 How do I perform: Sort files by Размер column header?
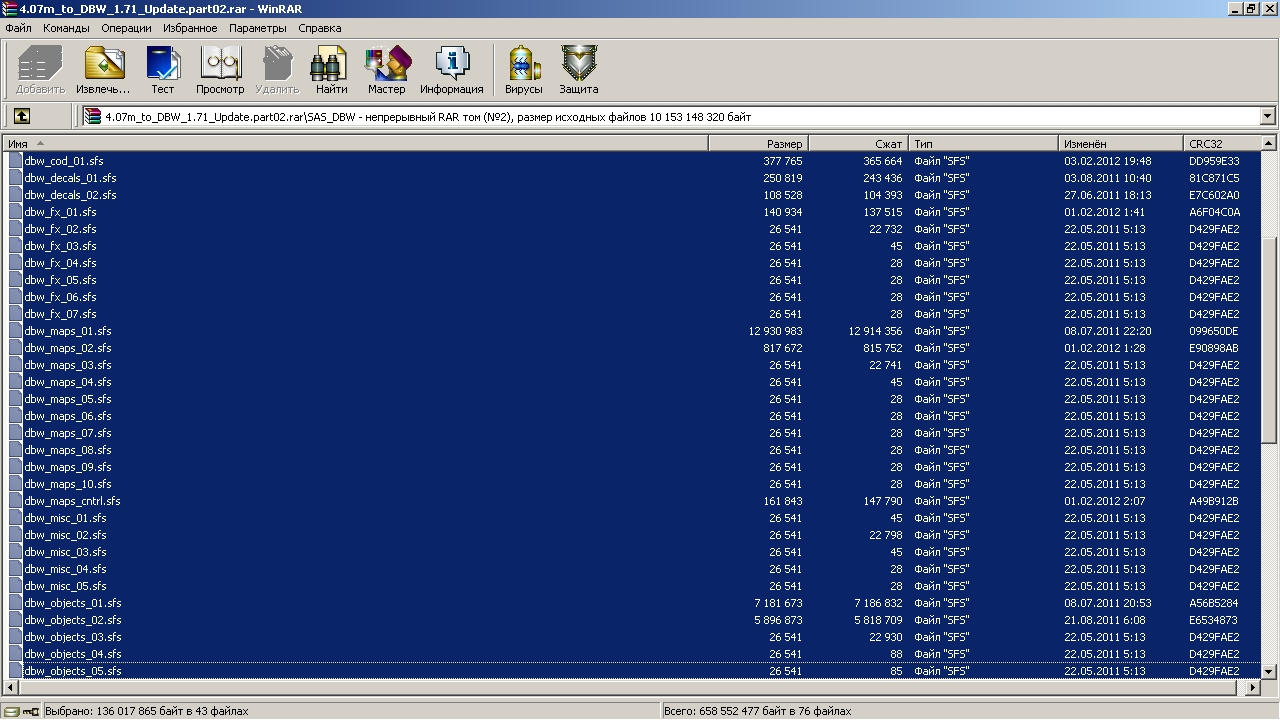[758, 144]
